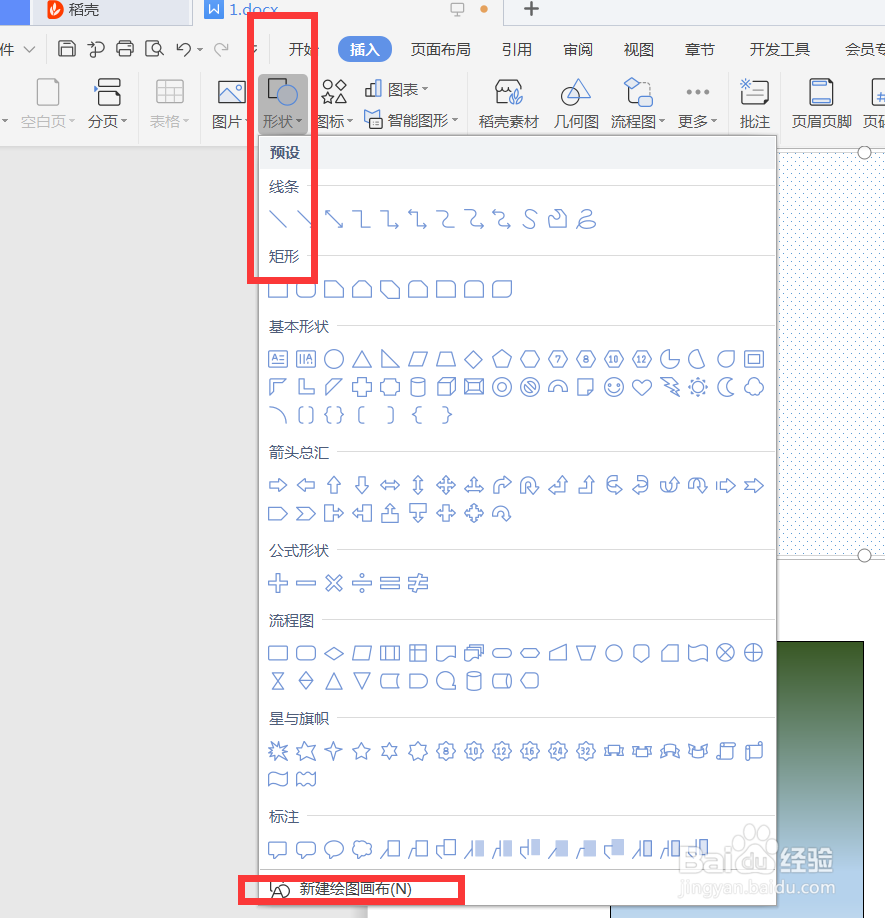Select the not-equal formula shape
This screenshot has width=885, height=918.
(418, 583)
